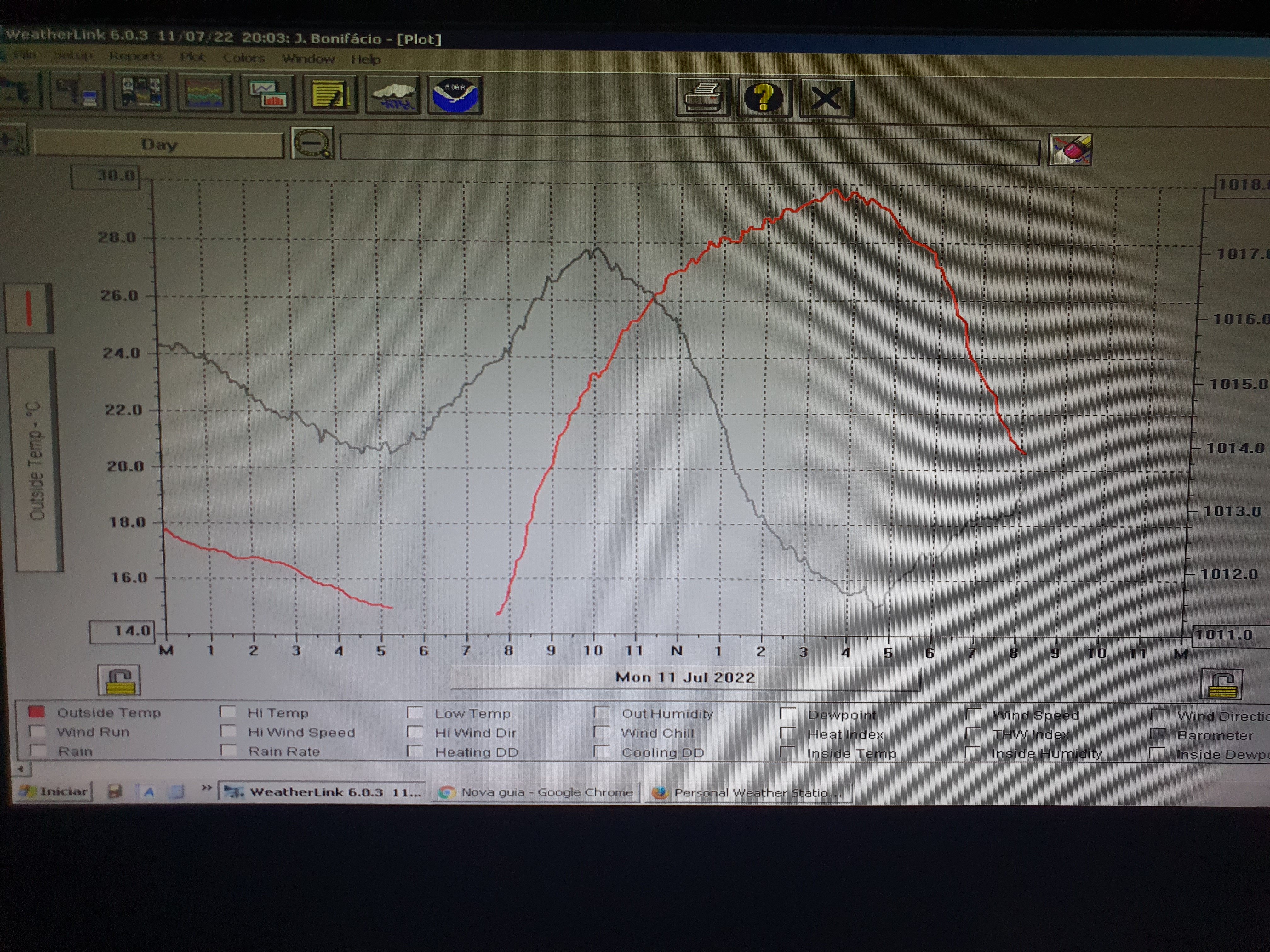Enable the Rain Rate checkbox

[228, 751]
